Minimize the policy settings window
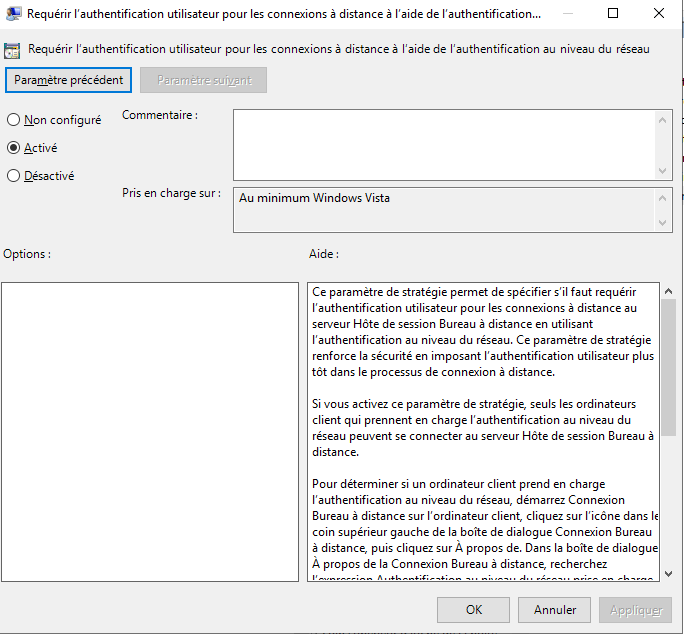 pyautogui.click(x=568, y=15)
